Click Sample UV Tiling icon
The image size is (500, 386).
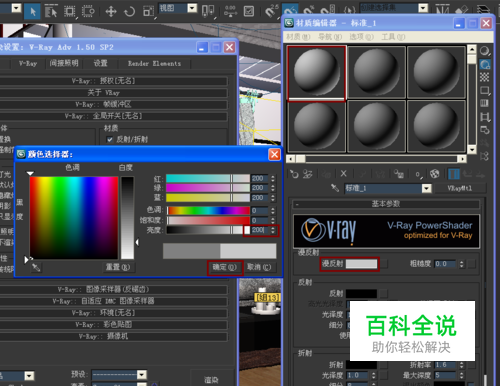[485, 91]
